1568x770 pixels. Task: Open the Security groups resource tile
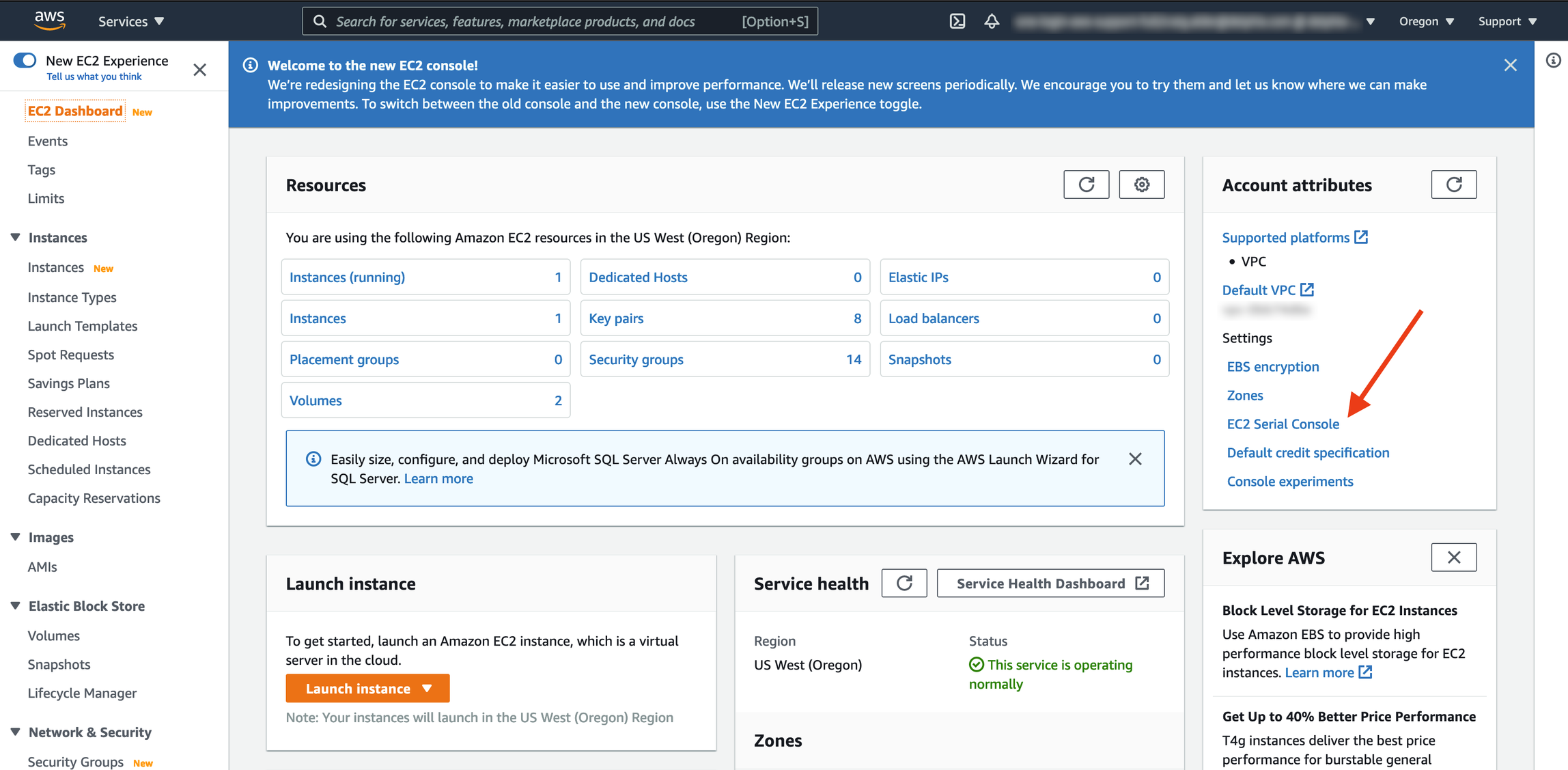tap(725, 359)
